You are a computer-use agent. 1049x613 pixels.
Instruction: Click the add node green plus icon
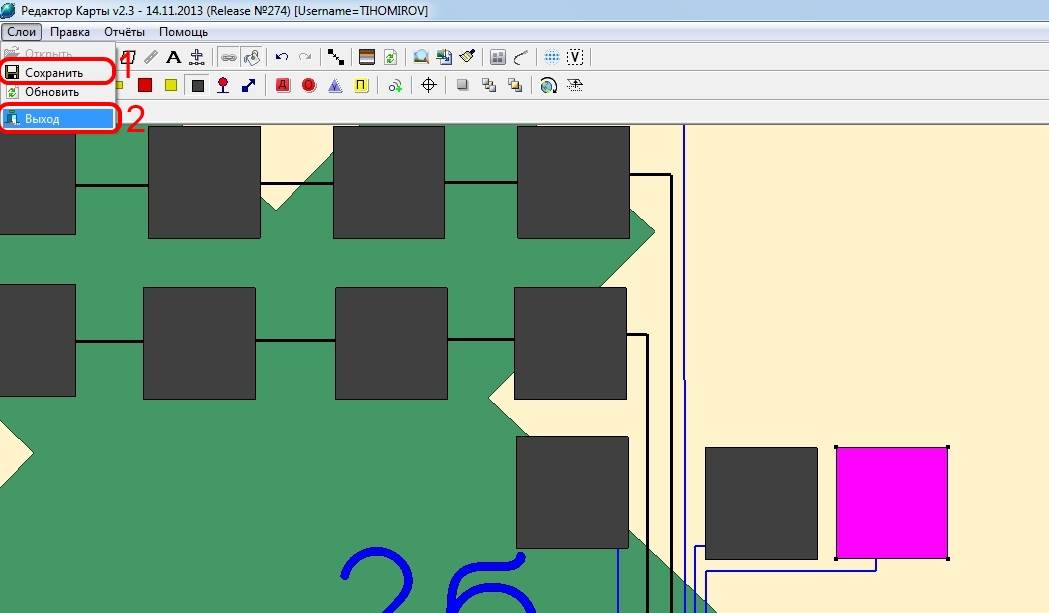click(395, 85)
